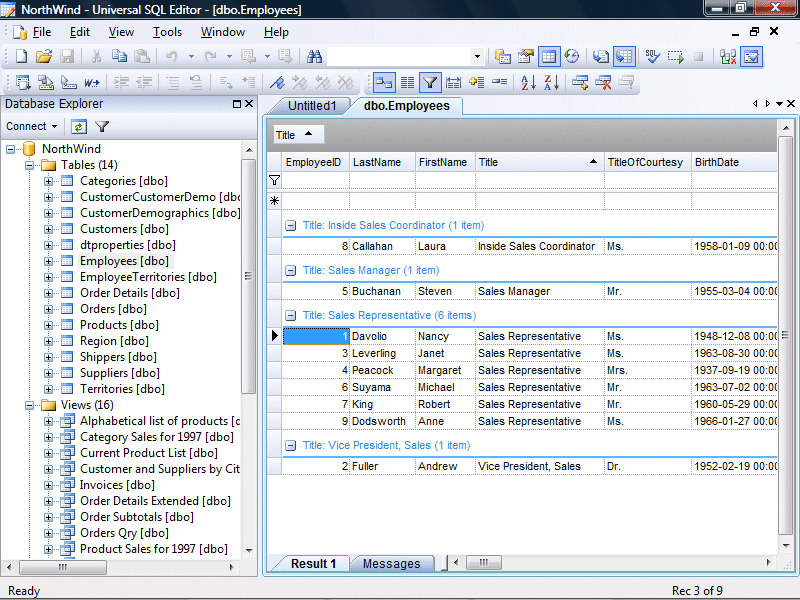Click the FirstName cell containing Margaret

pos(445,370)
